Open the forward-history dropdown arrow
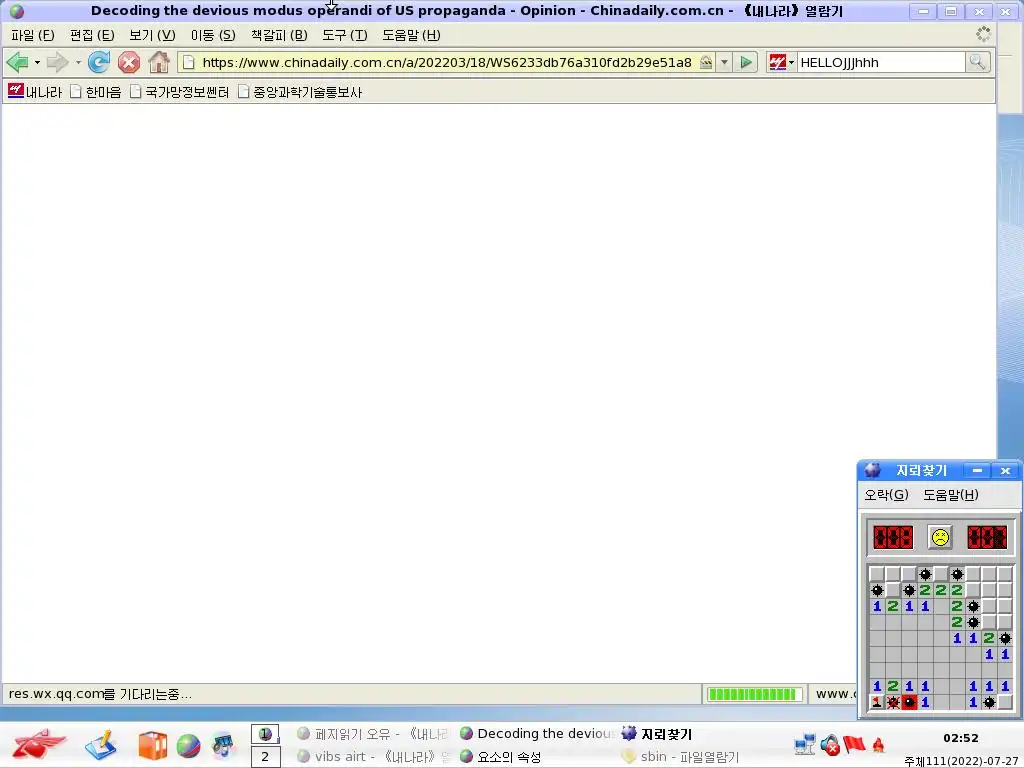The width and height of the screenshot is (1024, 768). 78,63
